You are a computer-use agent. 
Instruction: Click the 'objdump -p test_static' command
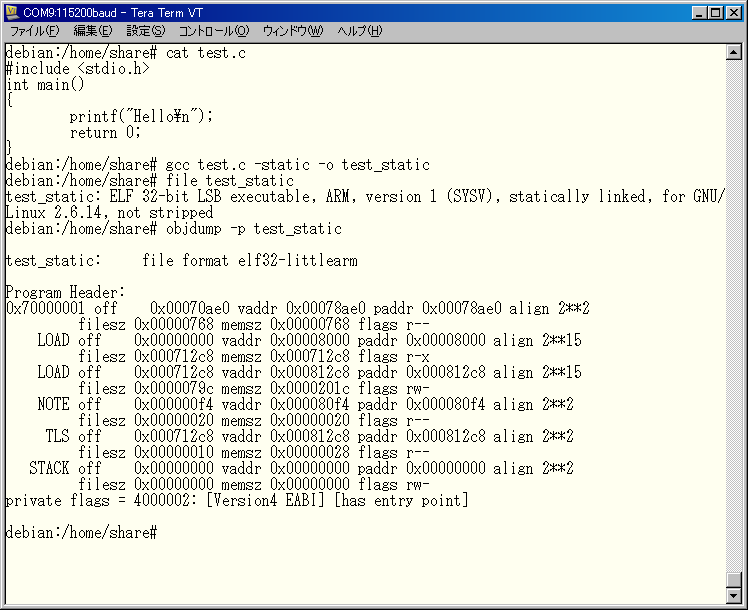click(x=254, y=229)
